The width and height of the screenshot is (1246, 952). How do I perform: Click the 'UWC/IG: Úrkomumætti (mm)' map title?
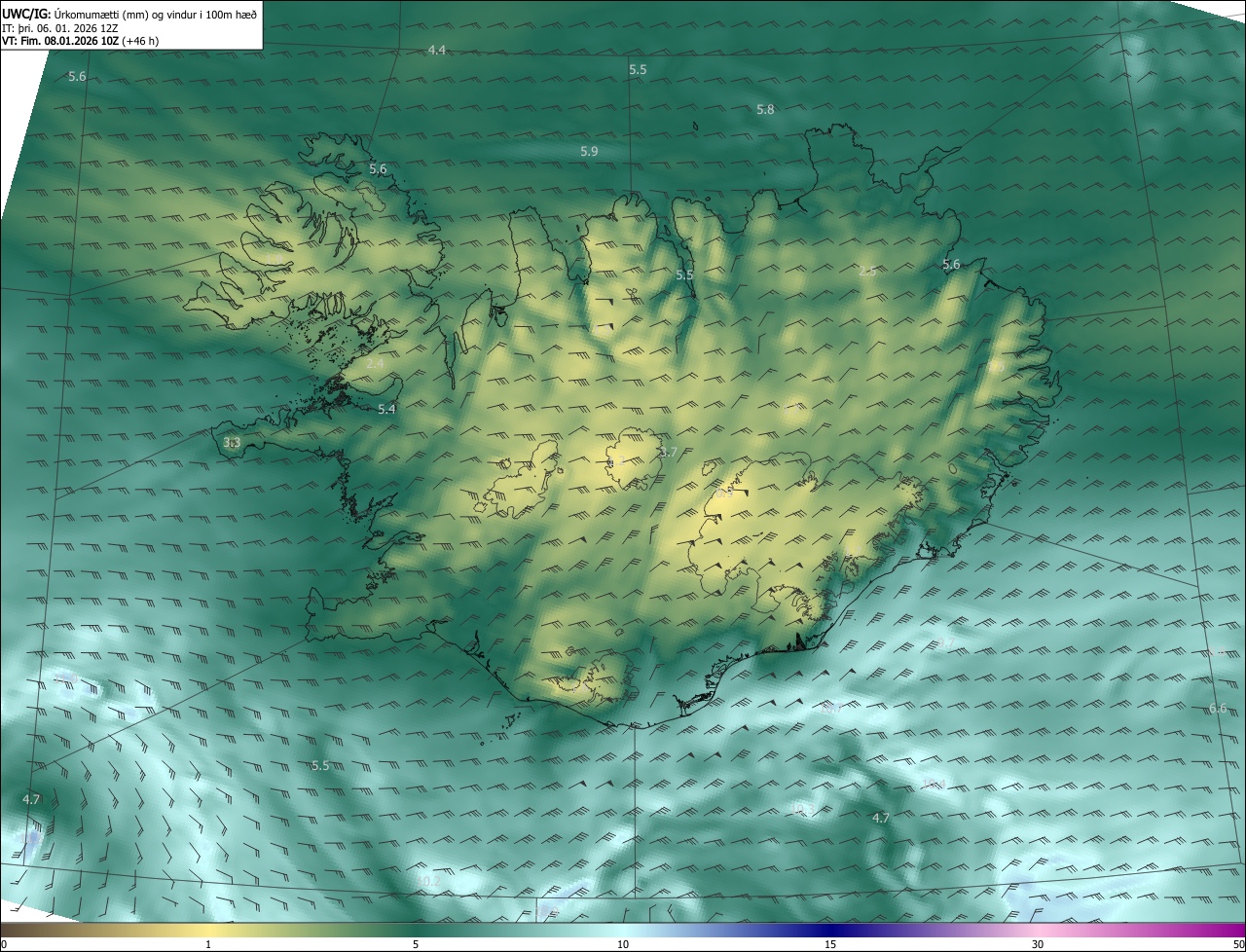coord(129,13)
